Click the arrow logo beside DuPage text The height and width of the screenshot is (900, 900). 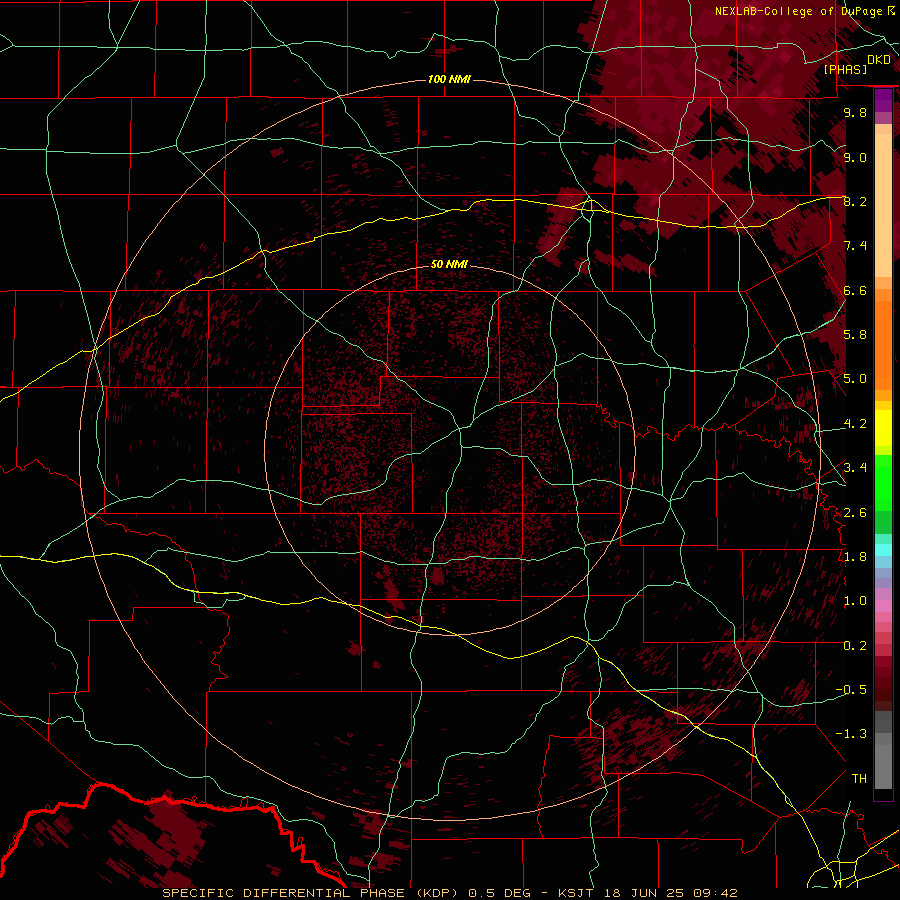(x=891, y=11)
